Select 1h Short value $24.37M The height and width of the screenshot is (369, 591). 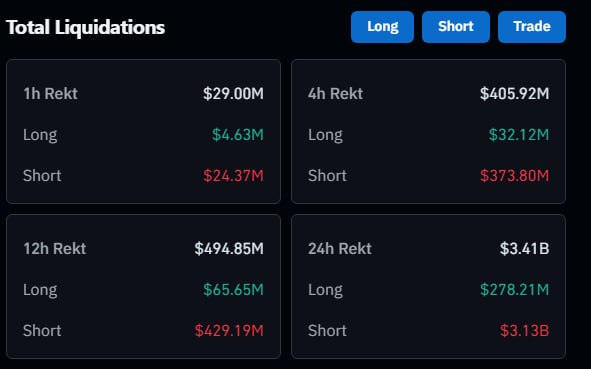pos(233,176)
